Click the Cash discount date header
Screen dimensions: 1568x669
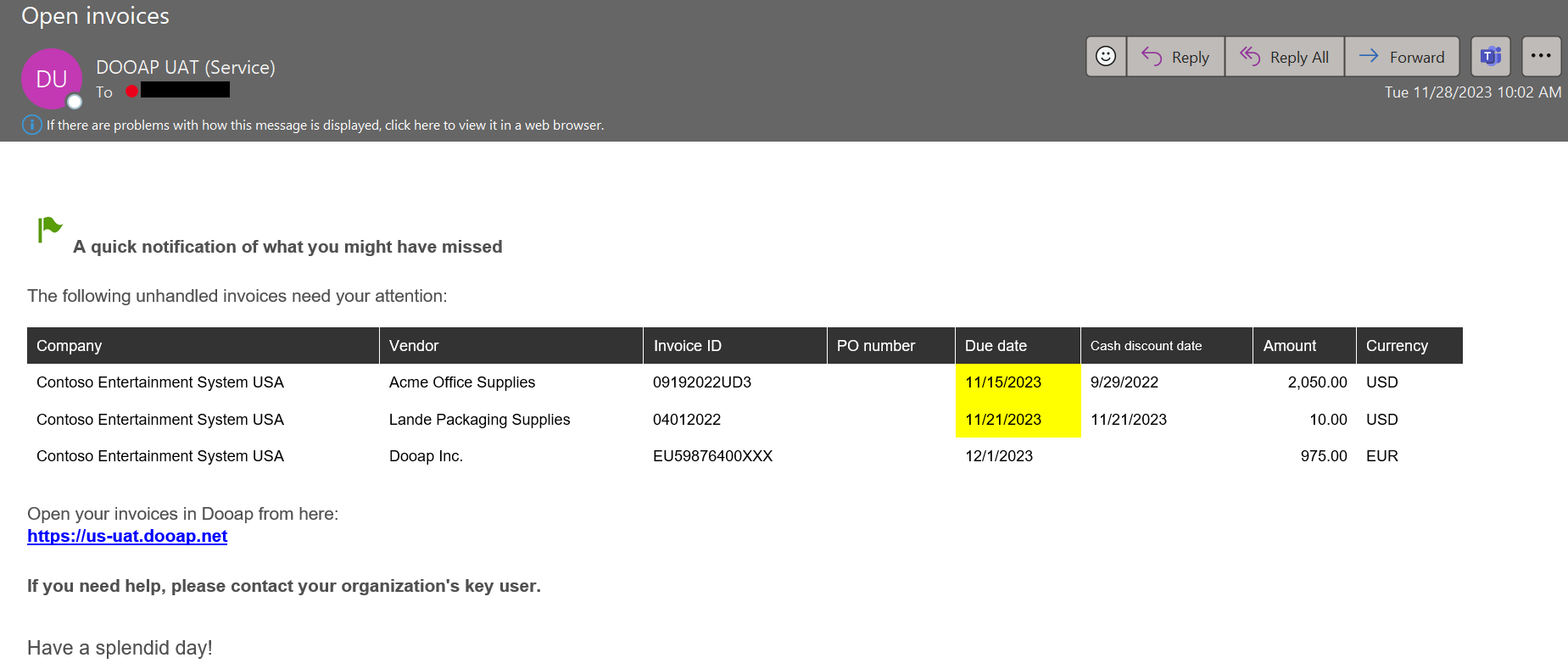tap(1167, 346)
